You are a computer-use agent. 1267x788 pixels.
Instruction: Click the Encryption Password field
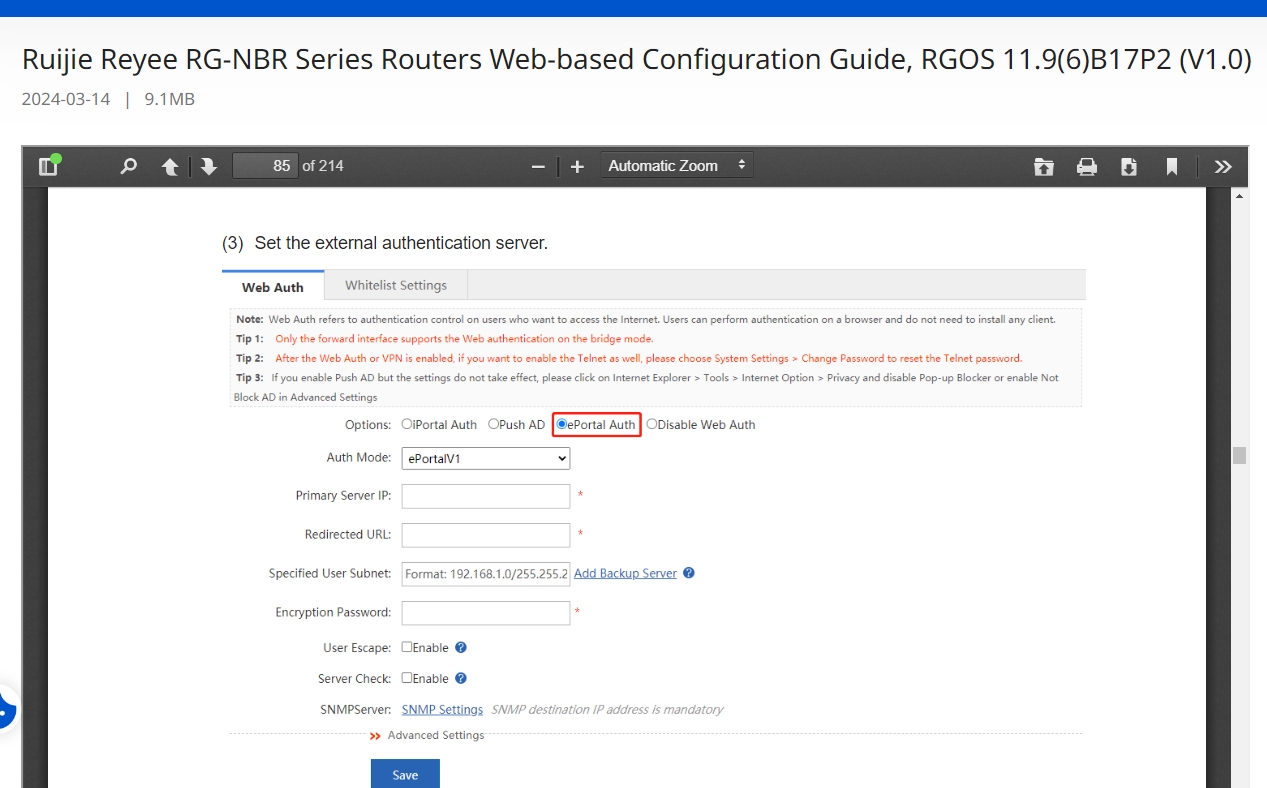pyautogui.click(x=486, y=613)
